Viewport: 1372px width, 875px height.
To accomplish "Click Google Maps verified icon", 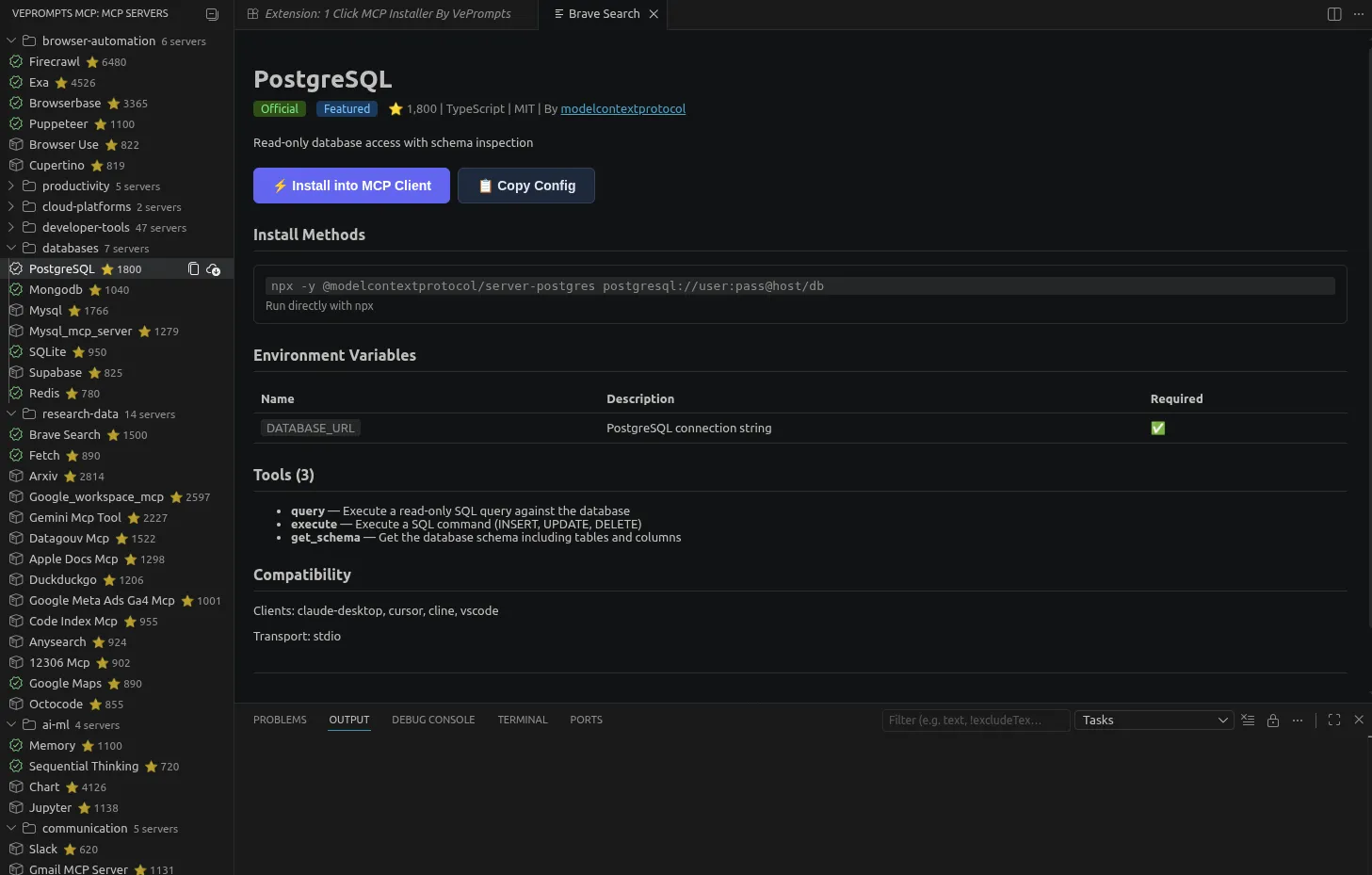I will (x=16, y=684).
